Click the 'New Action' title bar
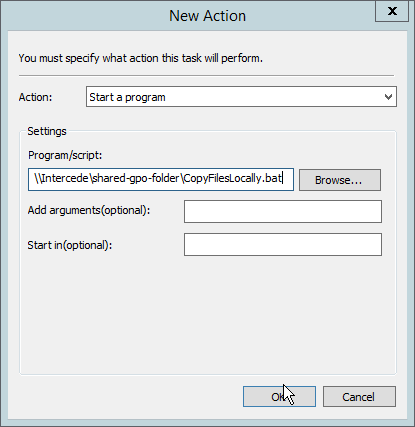This screenshot has width=415, height=427. [x=207, y=16]
